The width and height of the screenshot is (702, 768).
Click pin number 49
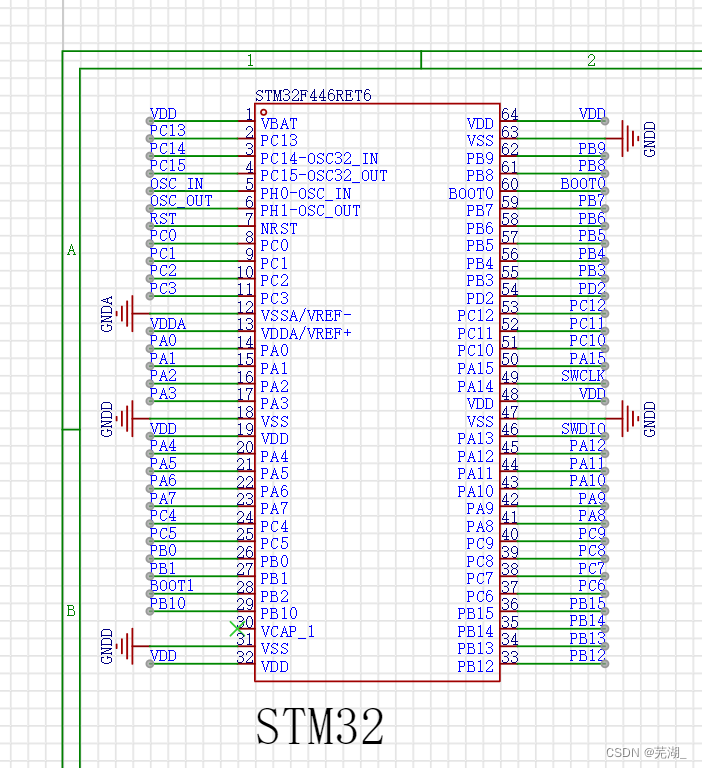[x=509, y=377]
